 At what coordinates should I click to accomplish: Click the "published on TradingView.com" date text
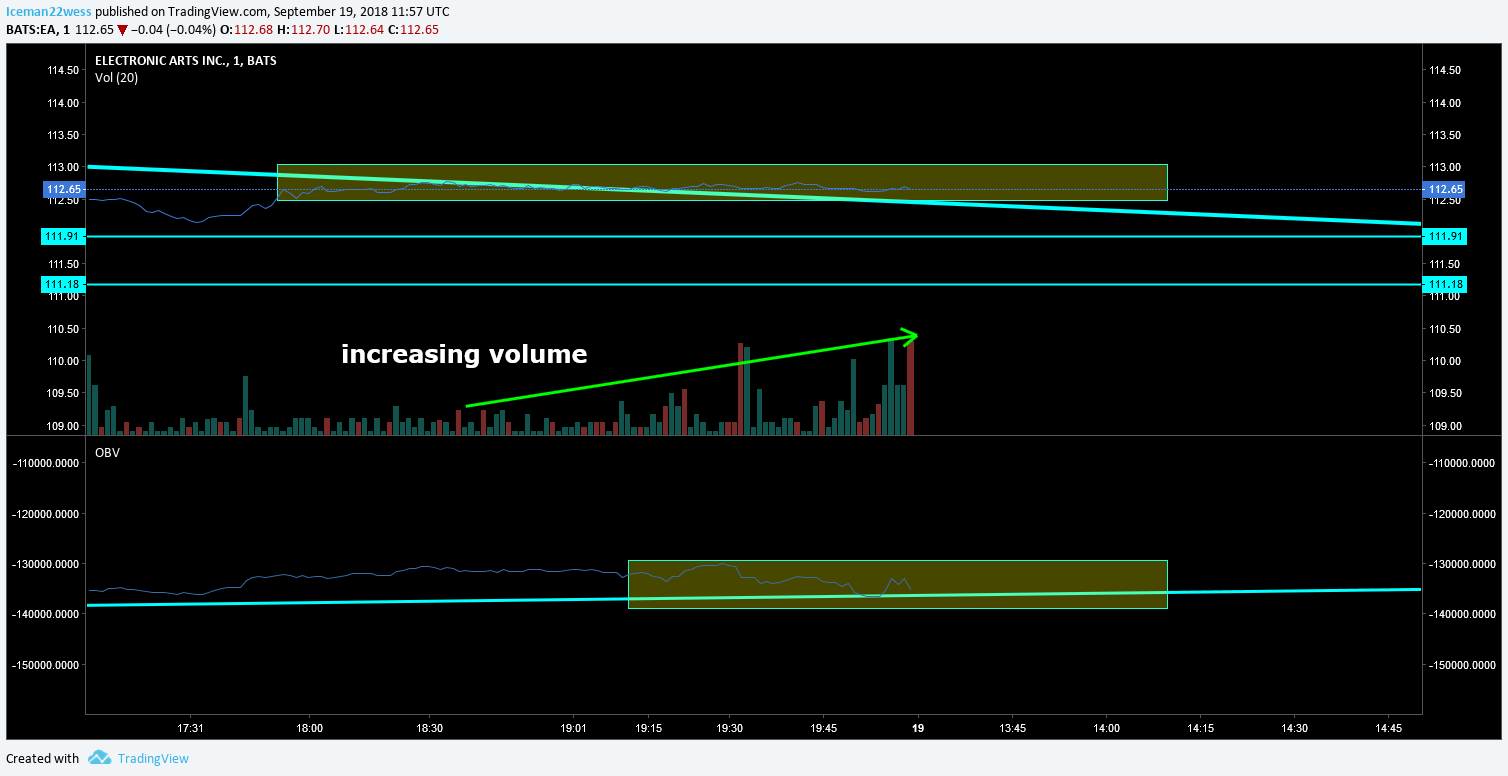[x=273, y=12]
